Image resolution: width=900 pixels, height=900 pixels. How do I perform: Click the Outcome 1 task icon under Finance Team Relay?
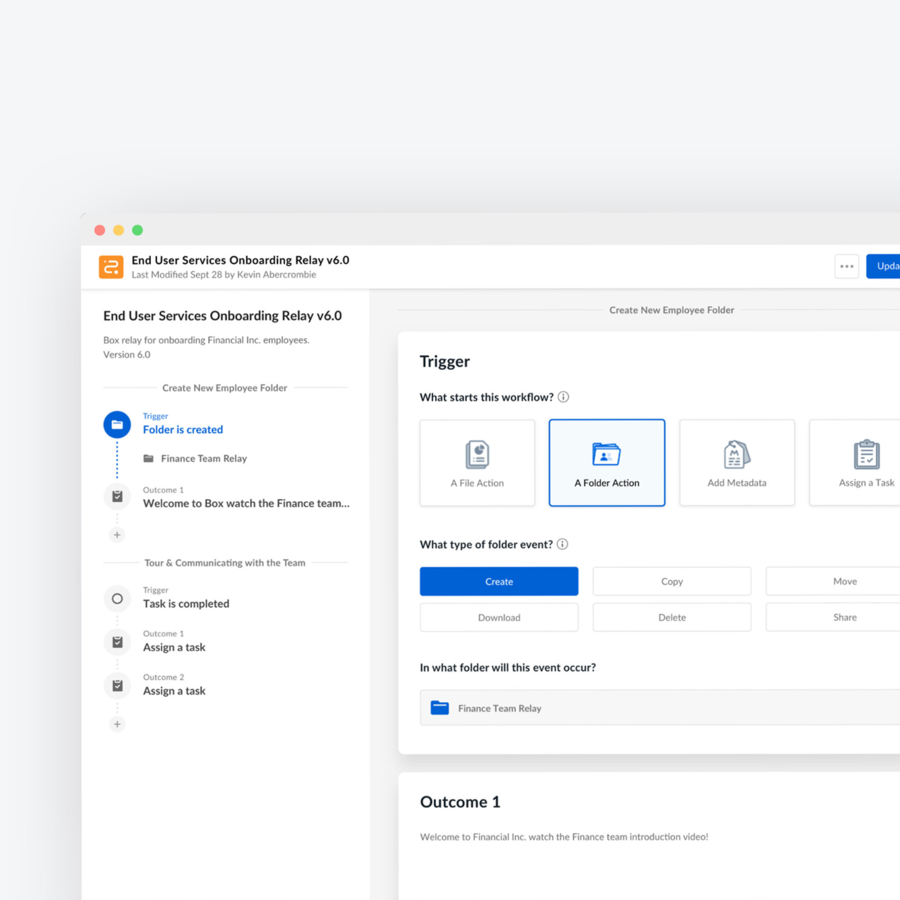[117, 497]
